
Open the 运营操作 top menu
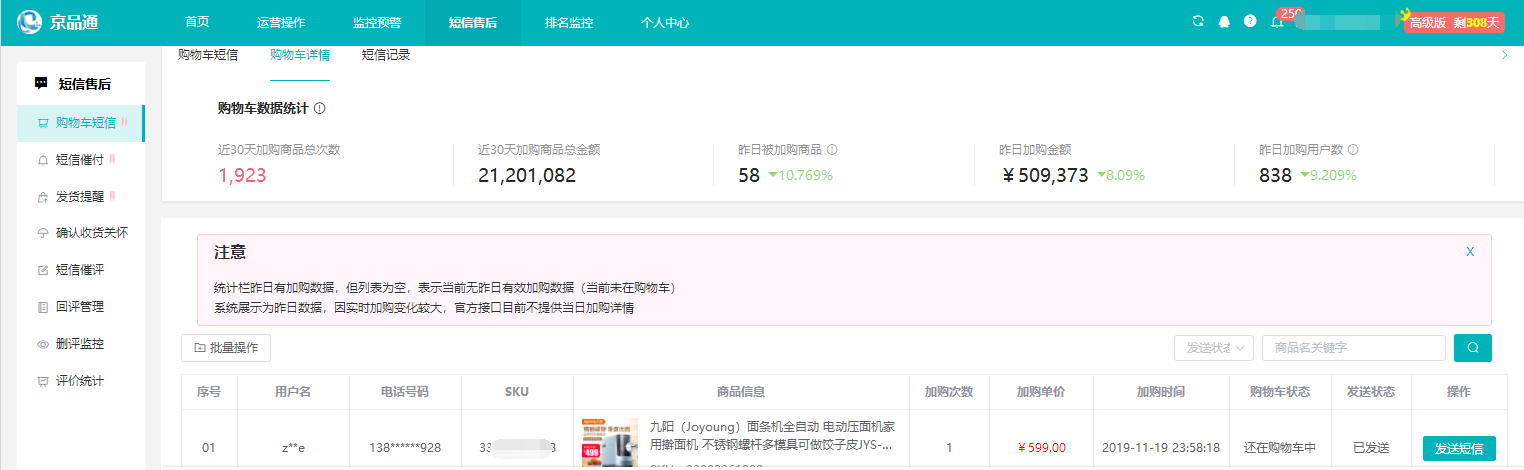(x=281, y=22)
